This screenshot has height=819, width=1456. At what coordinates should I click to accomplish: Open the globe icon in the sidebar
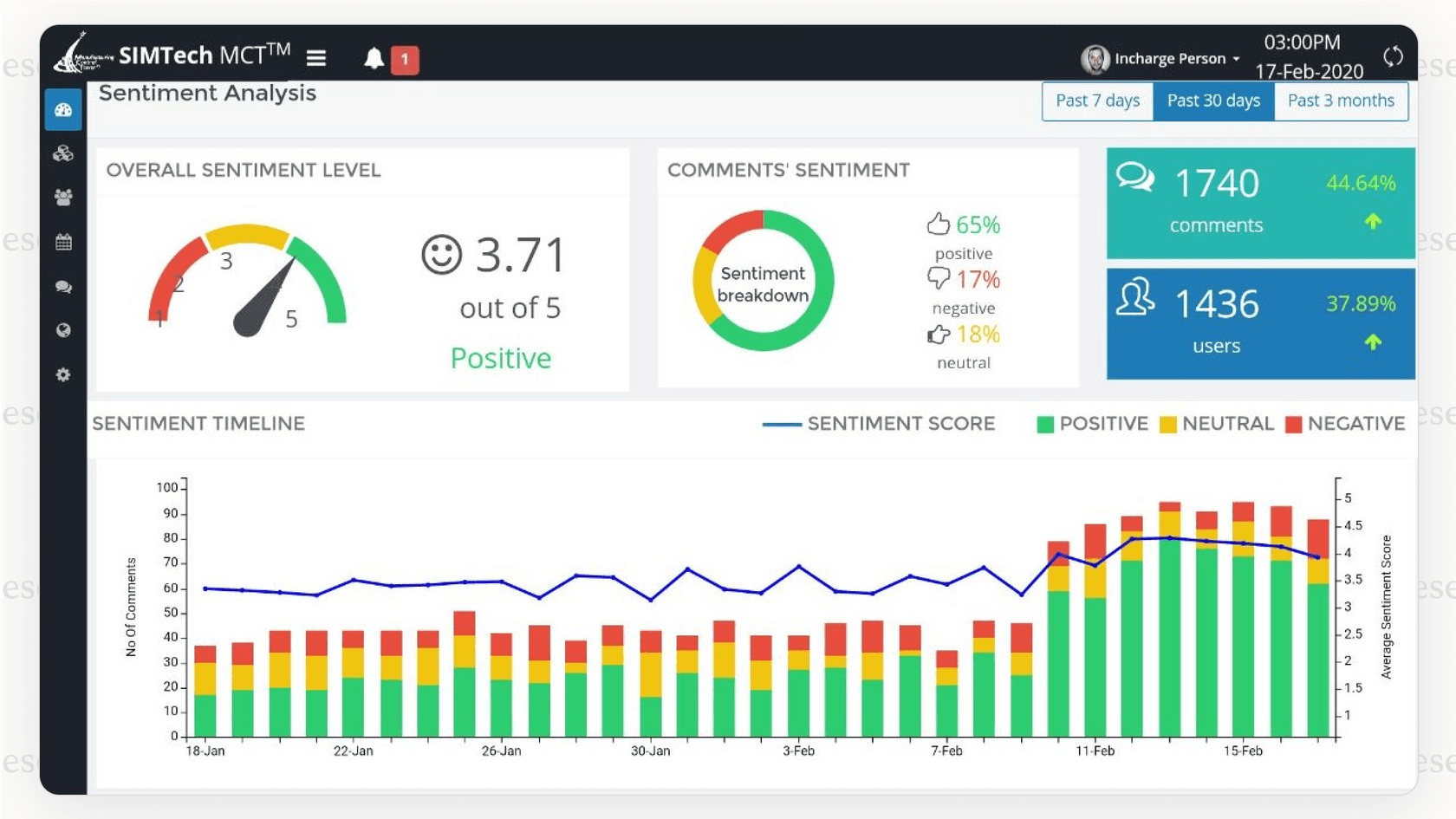click(x=62, y=330)
